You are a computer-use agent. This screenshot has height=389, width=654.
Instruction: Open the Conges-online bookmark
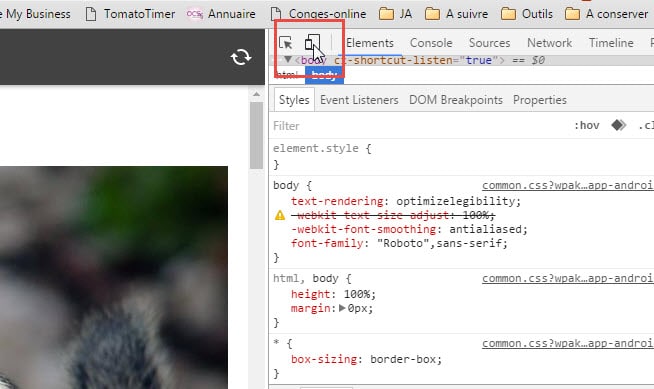click(x=318, y=14)
